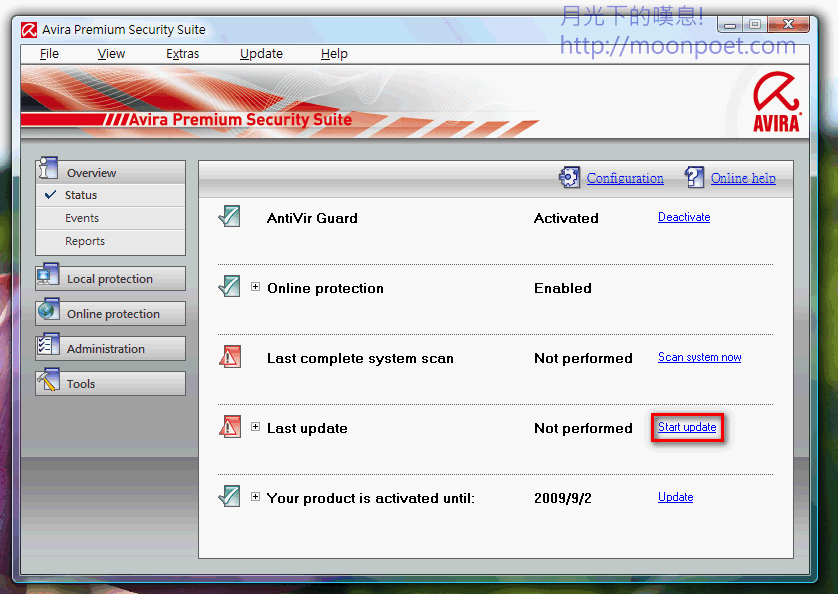
Task: Click the red warning icon beside Last update
Action: click(x=230, y=427)
